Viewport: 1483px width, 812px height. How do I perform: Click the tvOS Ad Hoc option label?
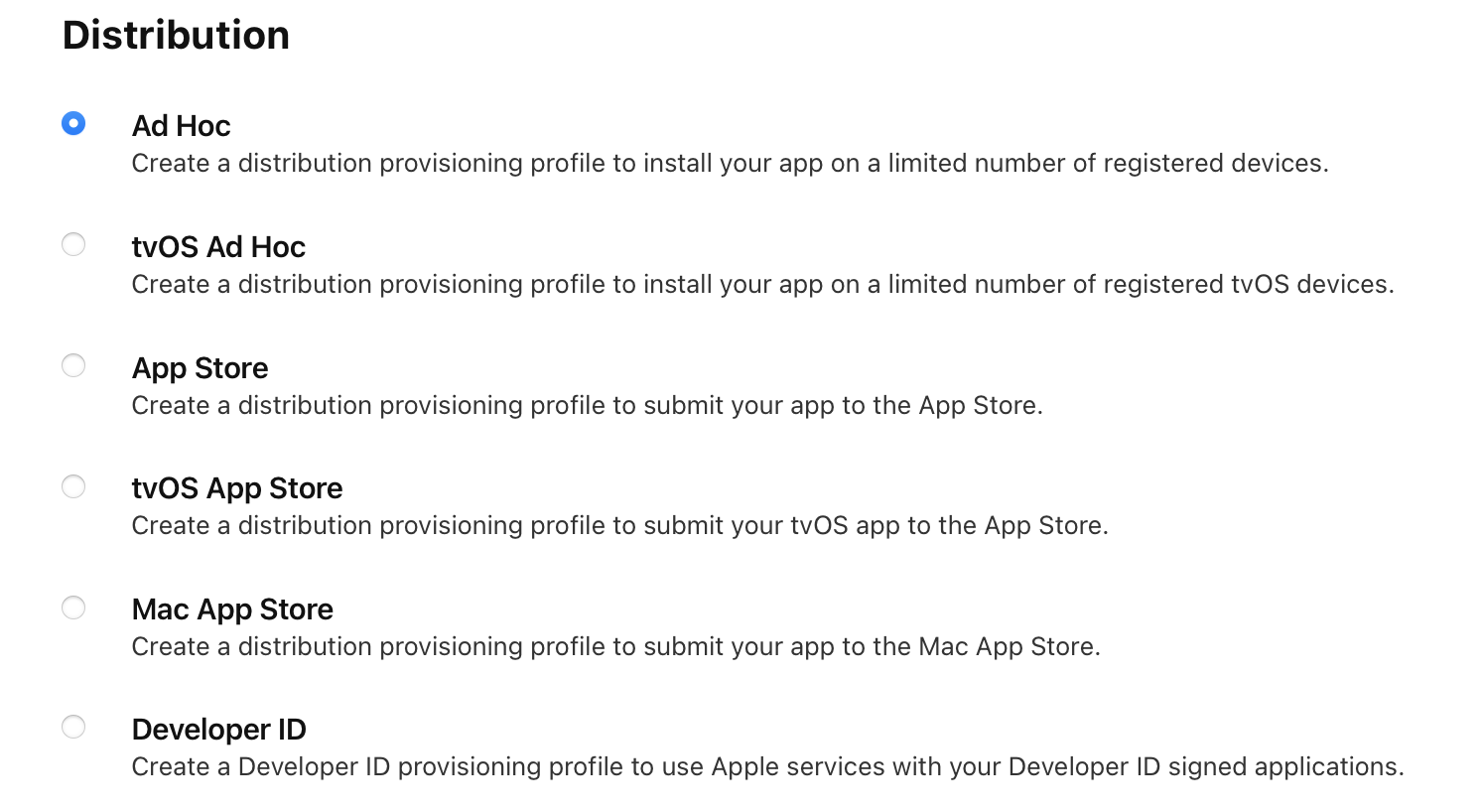point(218,247)
